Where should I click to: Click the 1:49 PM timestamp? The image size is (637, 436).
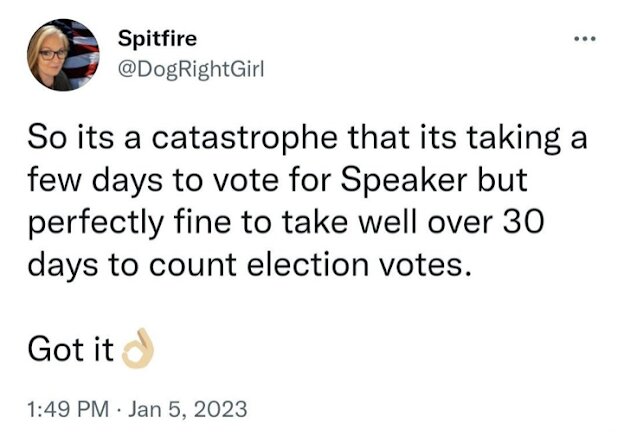point(68,409)
